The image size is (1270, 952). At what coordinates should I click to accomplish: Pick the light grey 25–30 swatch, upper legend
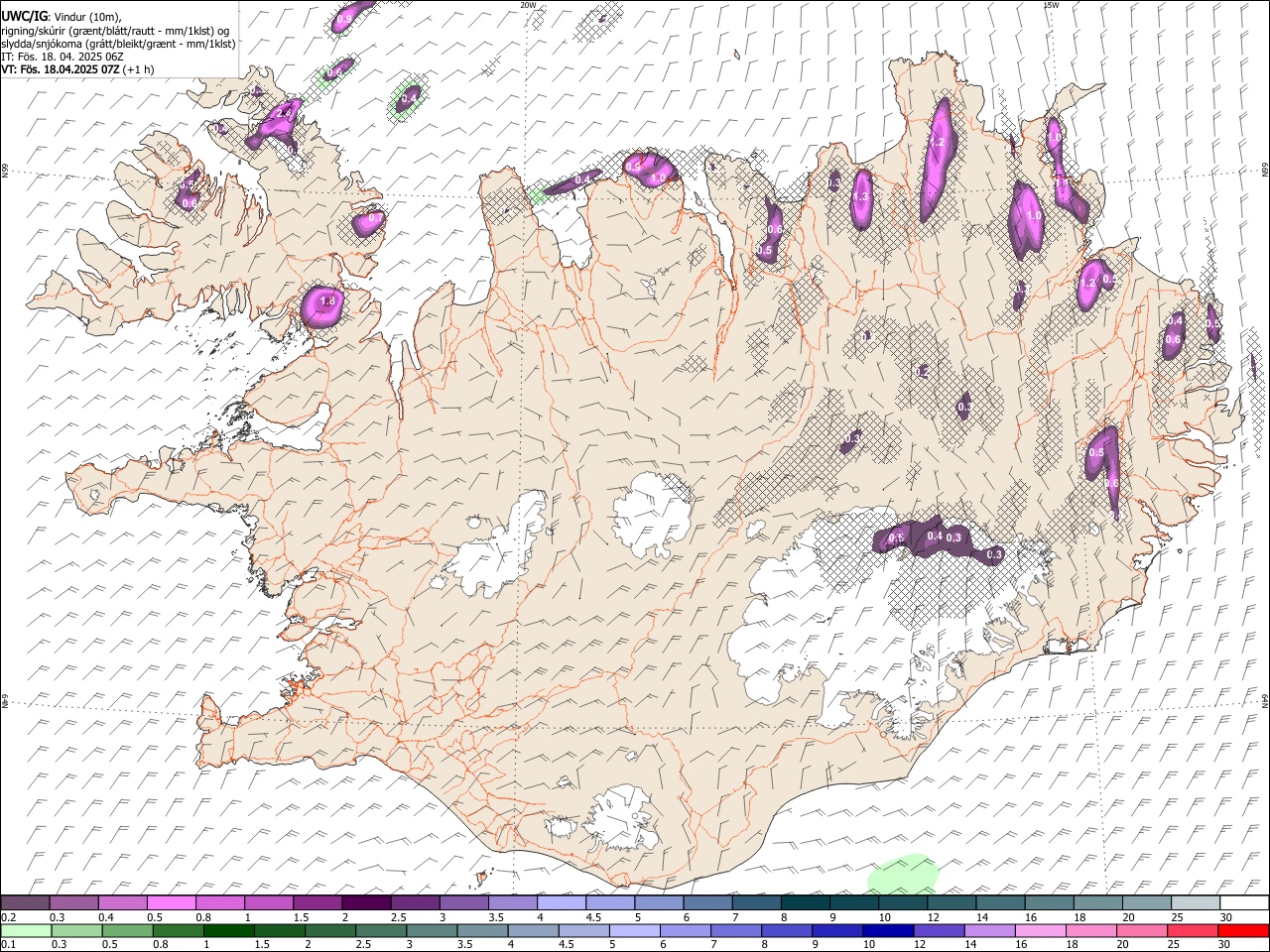pos(1196,903)
